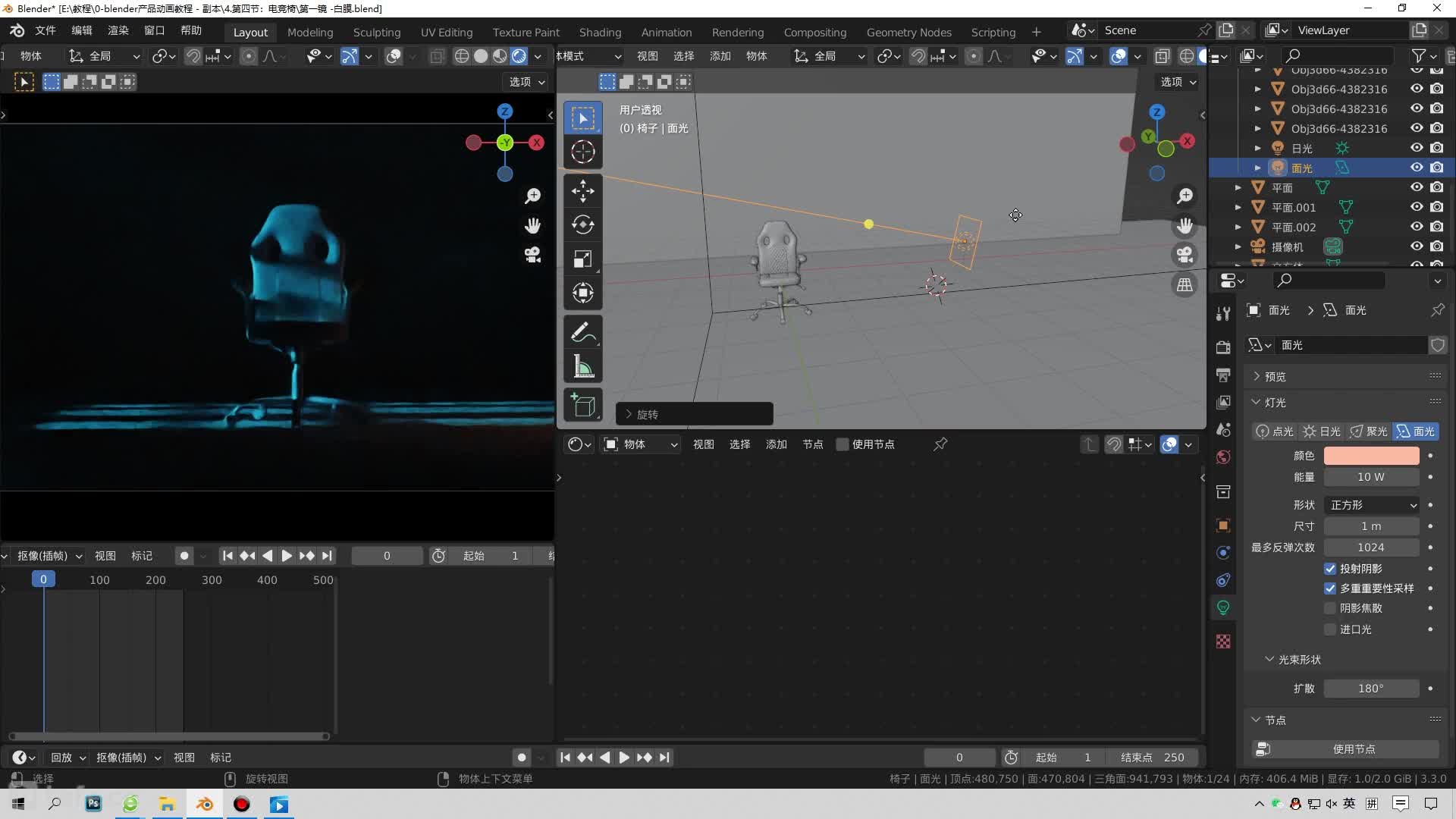Play animation in bottom timeline

click(623, 758)
